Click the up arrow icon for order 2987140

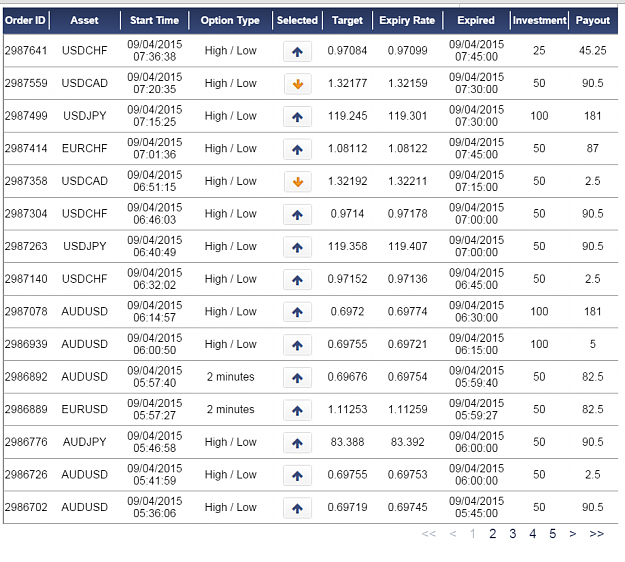297,280
